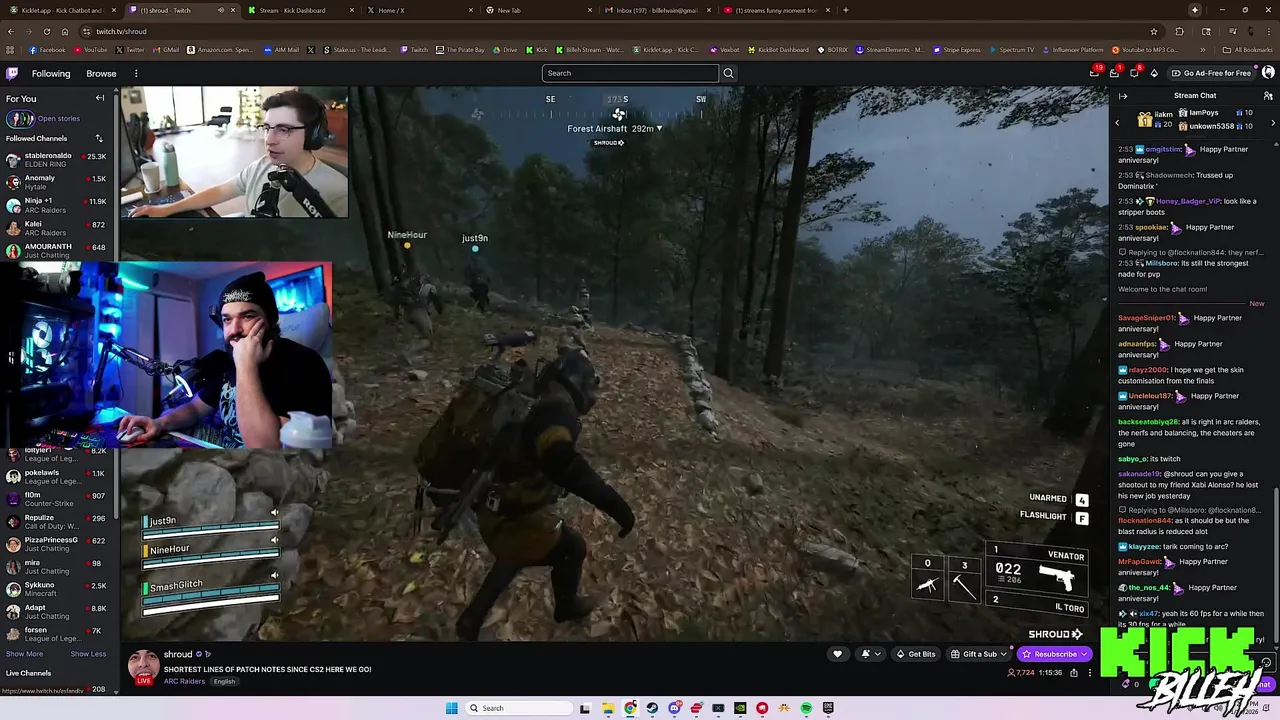Collapse the Stream Chat panel

[1123, 96]
